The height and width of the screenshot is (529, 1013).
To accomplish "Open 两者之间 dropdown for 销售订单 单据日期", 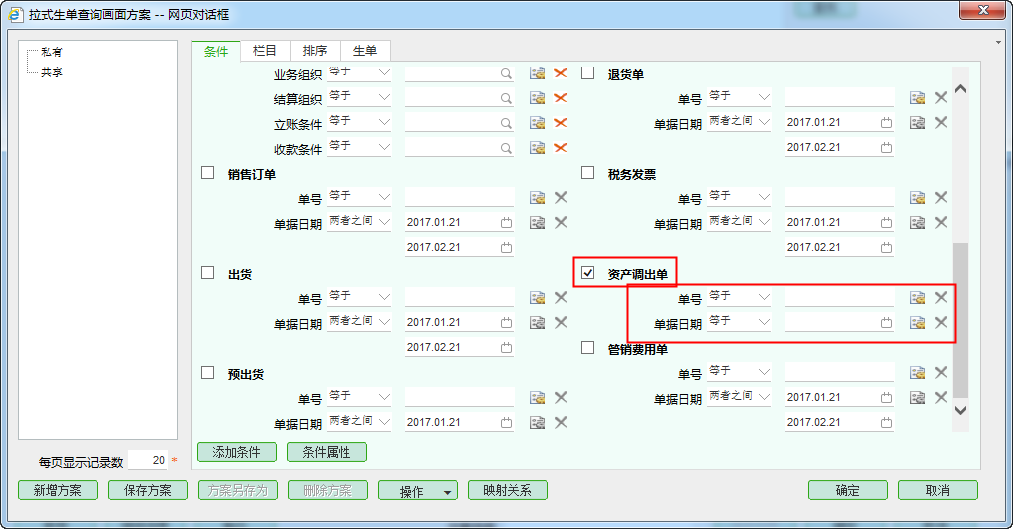I will point(384,222).
